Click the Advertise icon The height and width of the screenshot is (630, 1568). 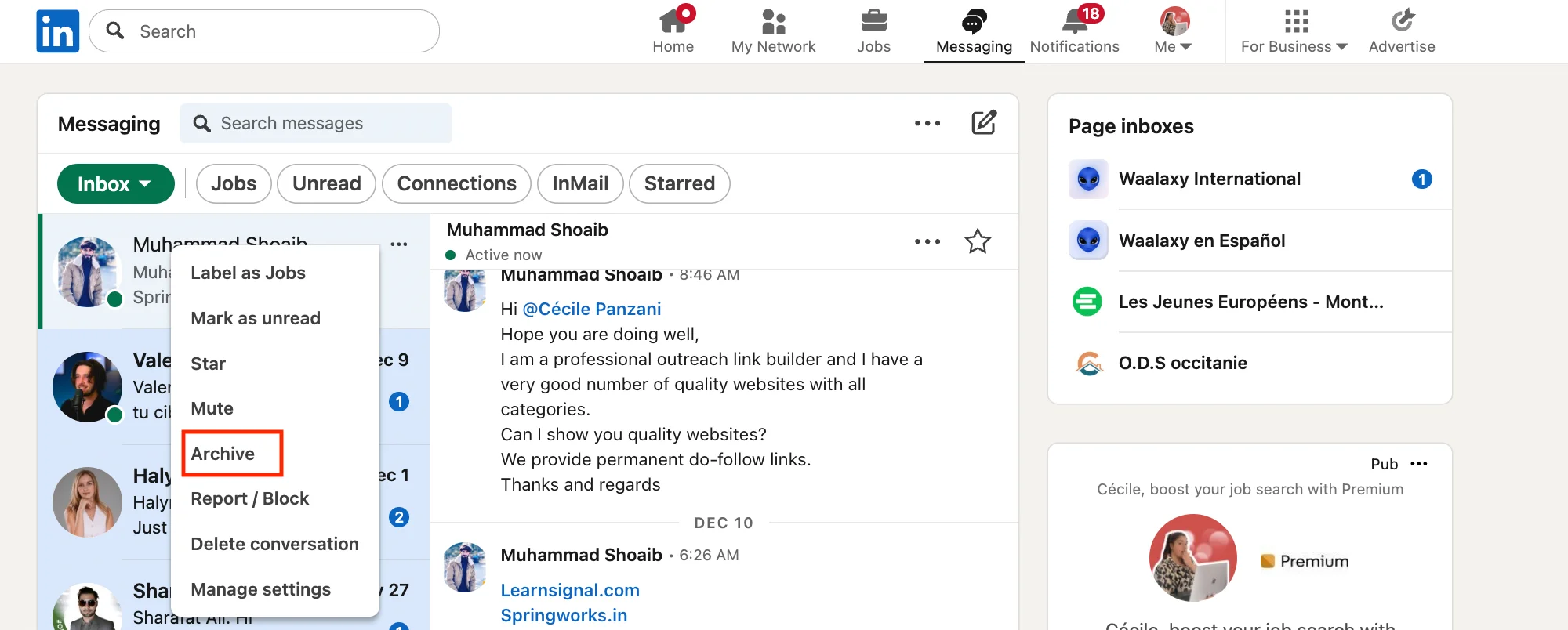coord(1402,31)
